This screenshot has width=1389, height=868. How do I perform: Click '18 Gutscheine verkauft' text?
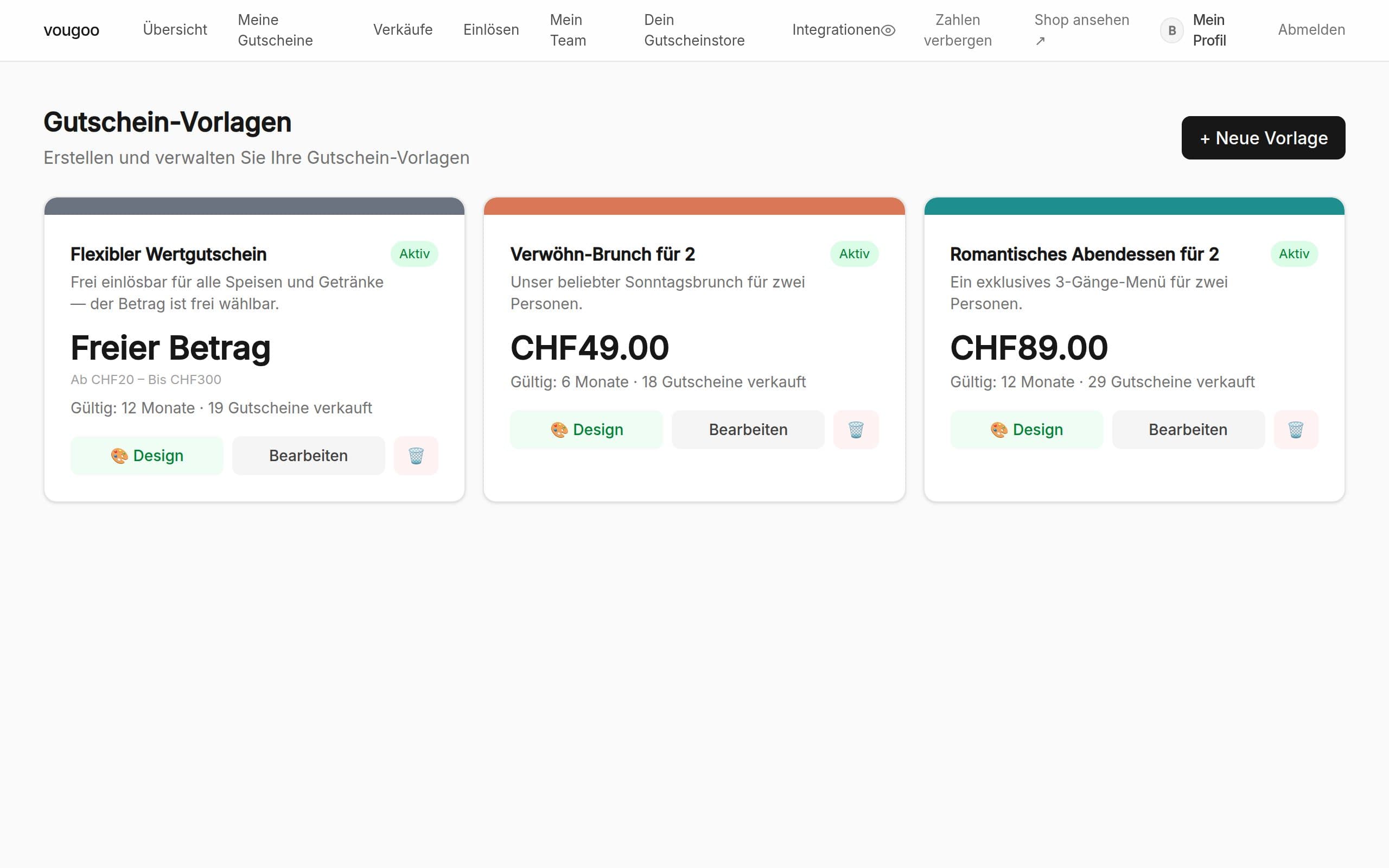coord(724,382)
